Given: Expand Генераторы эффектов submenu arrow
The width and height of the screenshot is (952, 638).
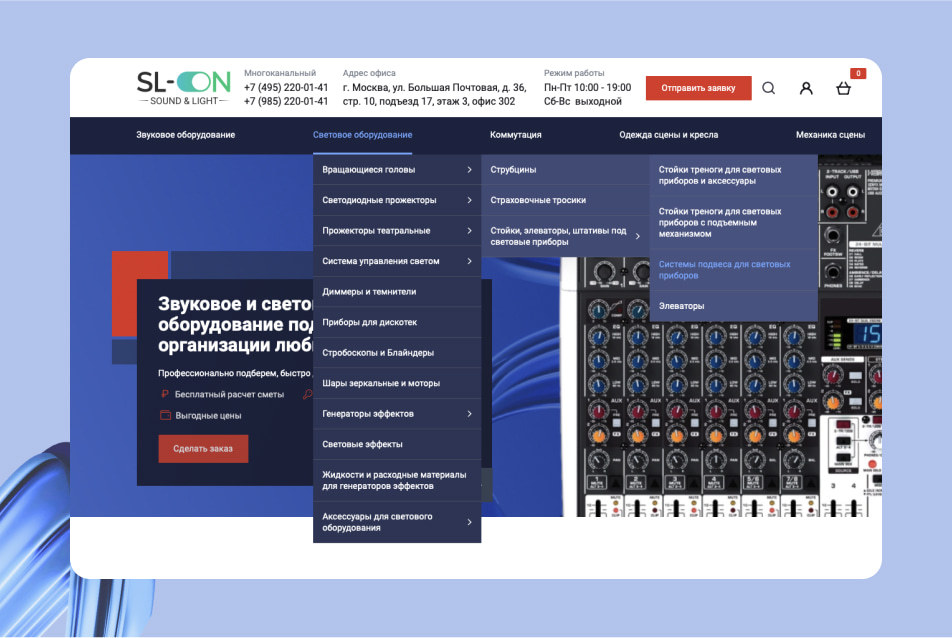Looking at the screenshot, I should point(469,414).
